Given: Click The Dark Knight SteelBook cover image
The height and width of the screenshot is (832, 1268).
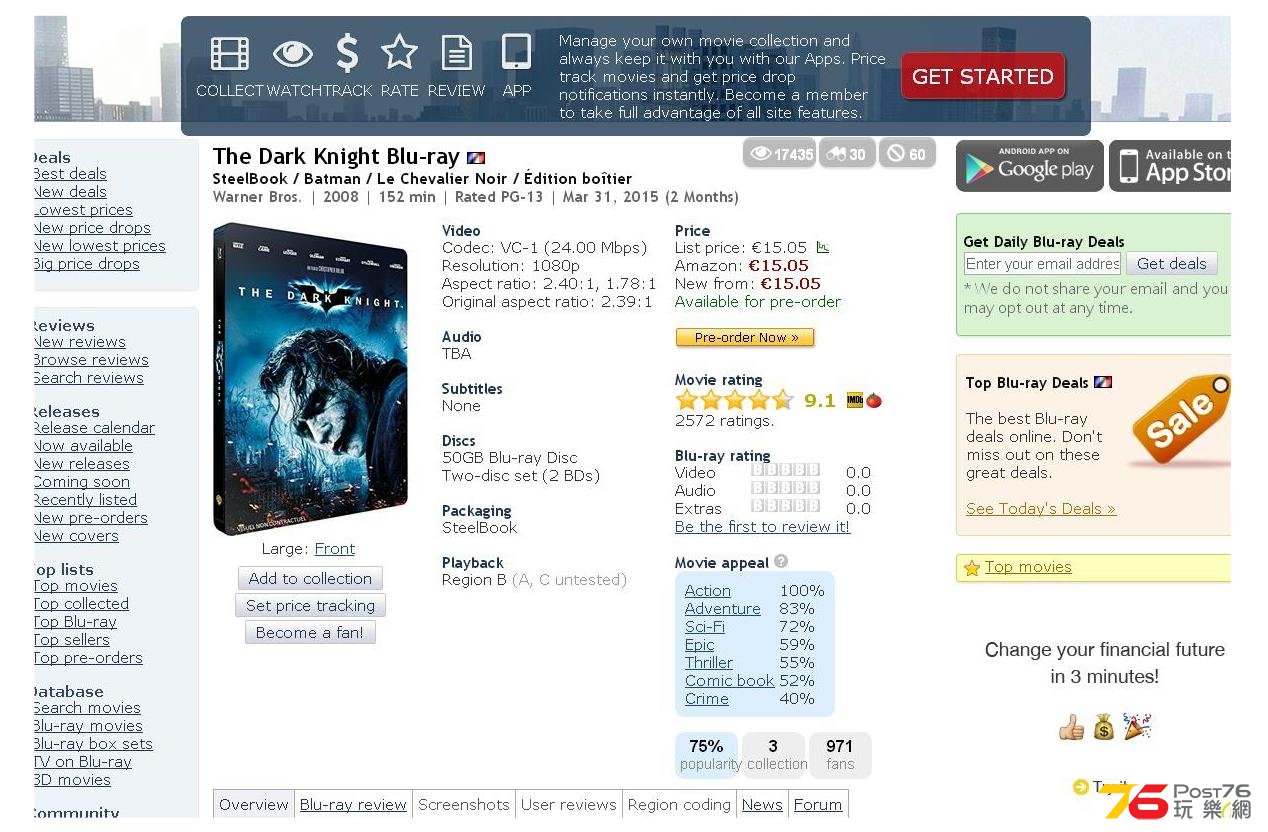Looking at the screenshot, I should 310,379.
